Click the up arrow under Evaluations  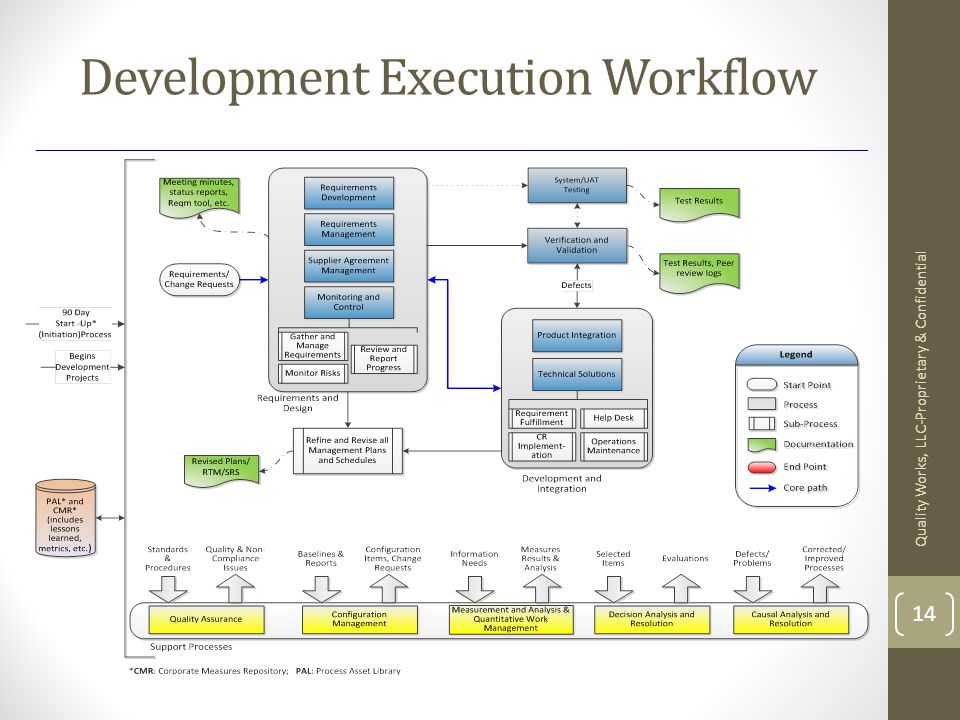pos(681,589)
